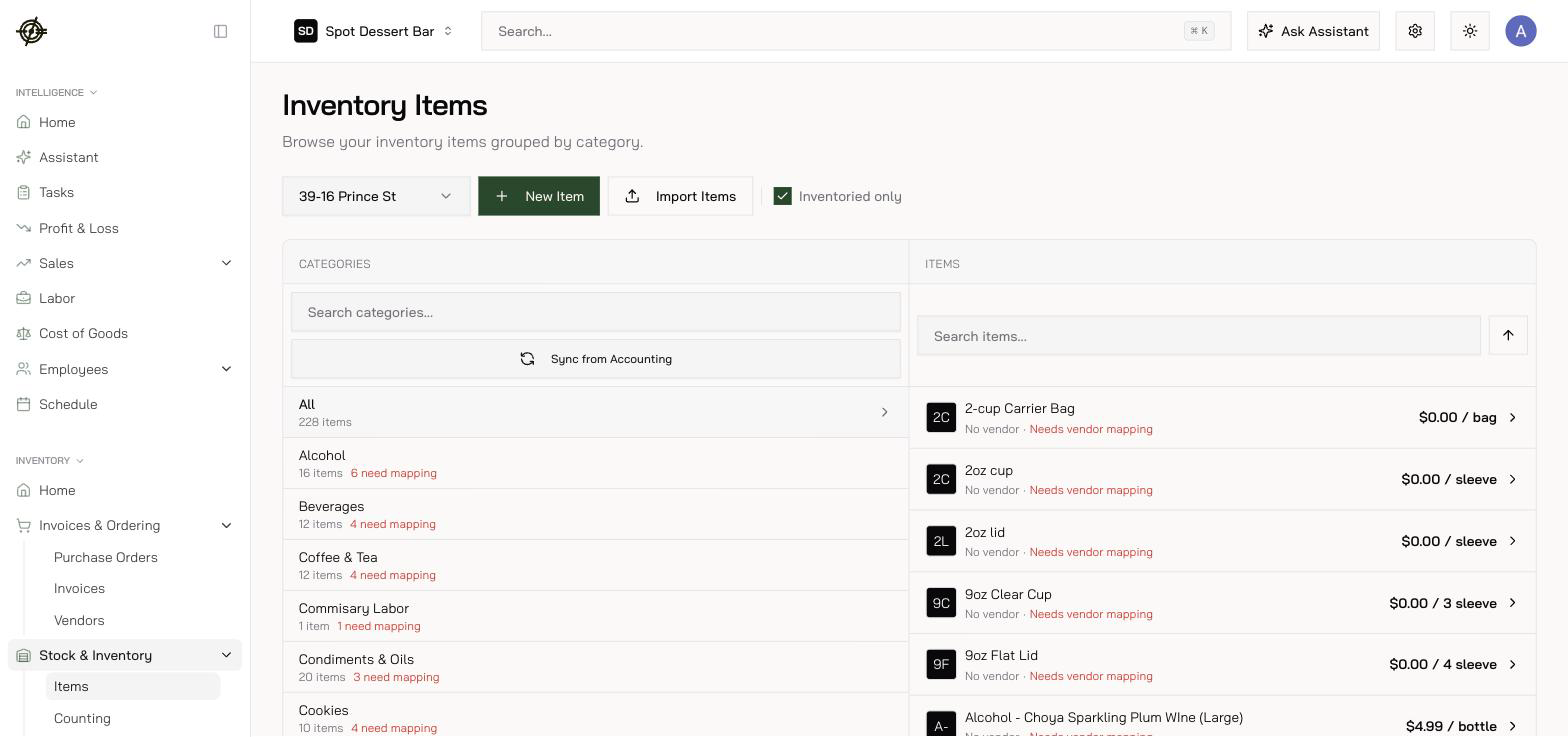Click the upload icon on Import Items
1568x737 pixels.
coord(632,196)
